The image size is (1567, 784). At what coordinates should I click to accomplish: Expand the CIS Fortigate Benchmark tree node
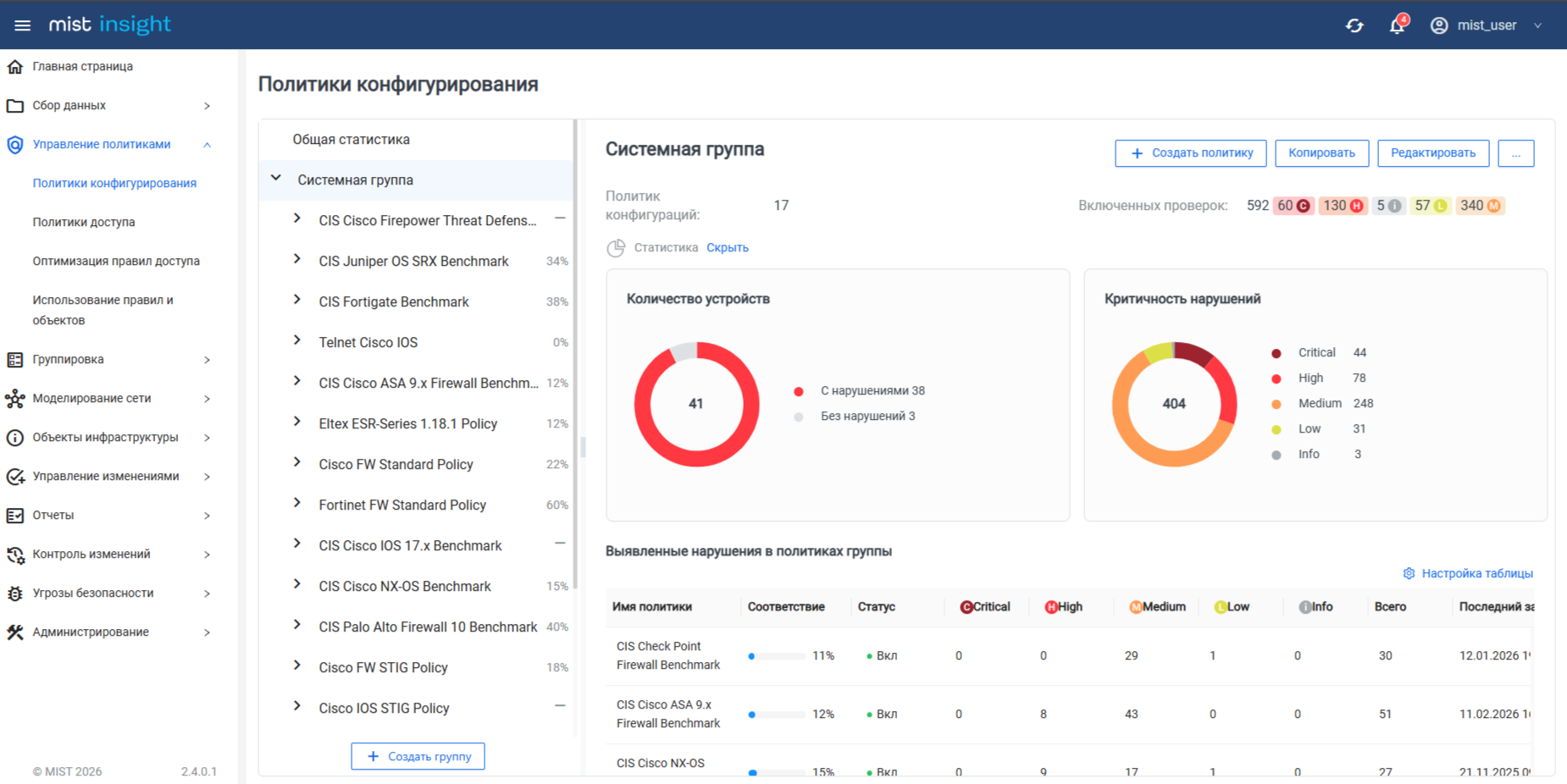point(296,301)
